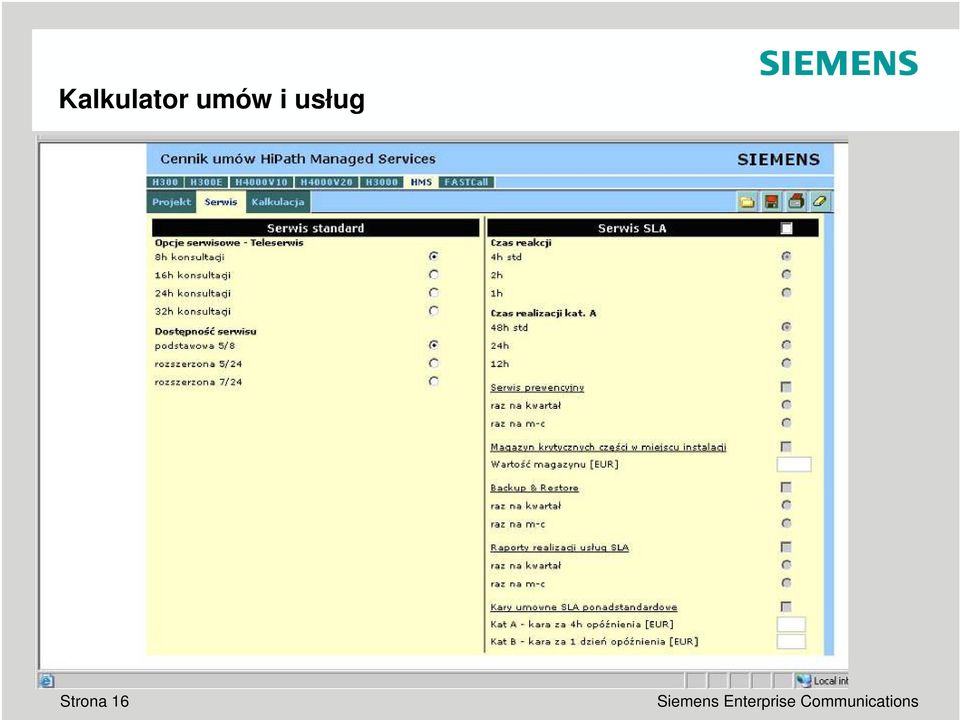
Task: Choose rozszerzona 5/24 availability
Action: pyautogui.click(x=433, y=363)
